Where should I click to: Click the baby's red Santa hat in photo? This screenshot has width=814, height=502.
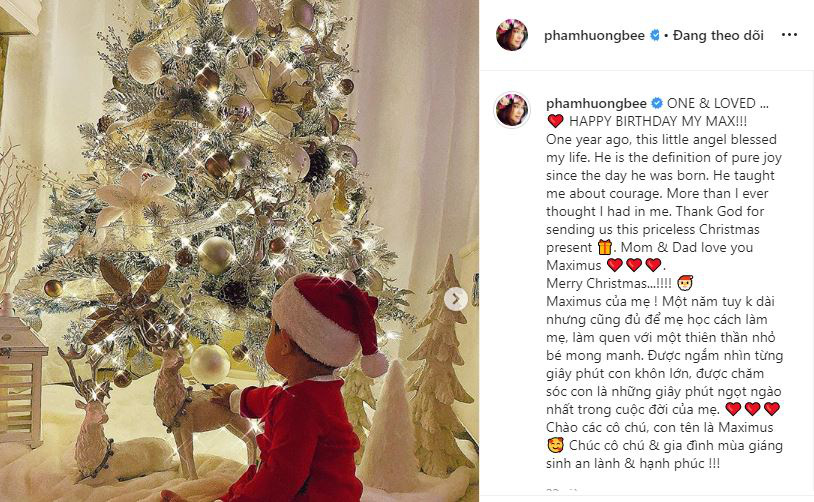pyautogui.click(x=328, y=321)
